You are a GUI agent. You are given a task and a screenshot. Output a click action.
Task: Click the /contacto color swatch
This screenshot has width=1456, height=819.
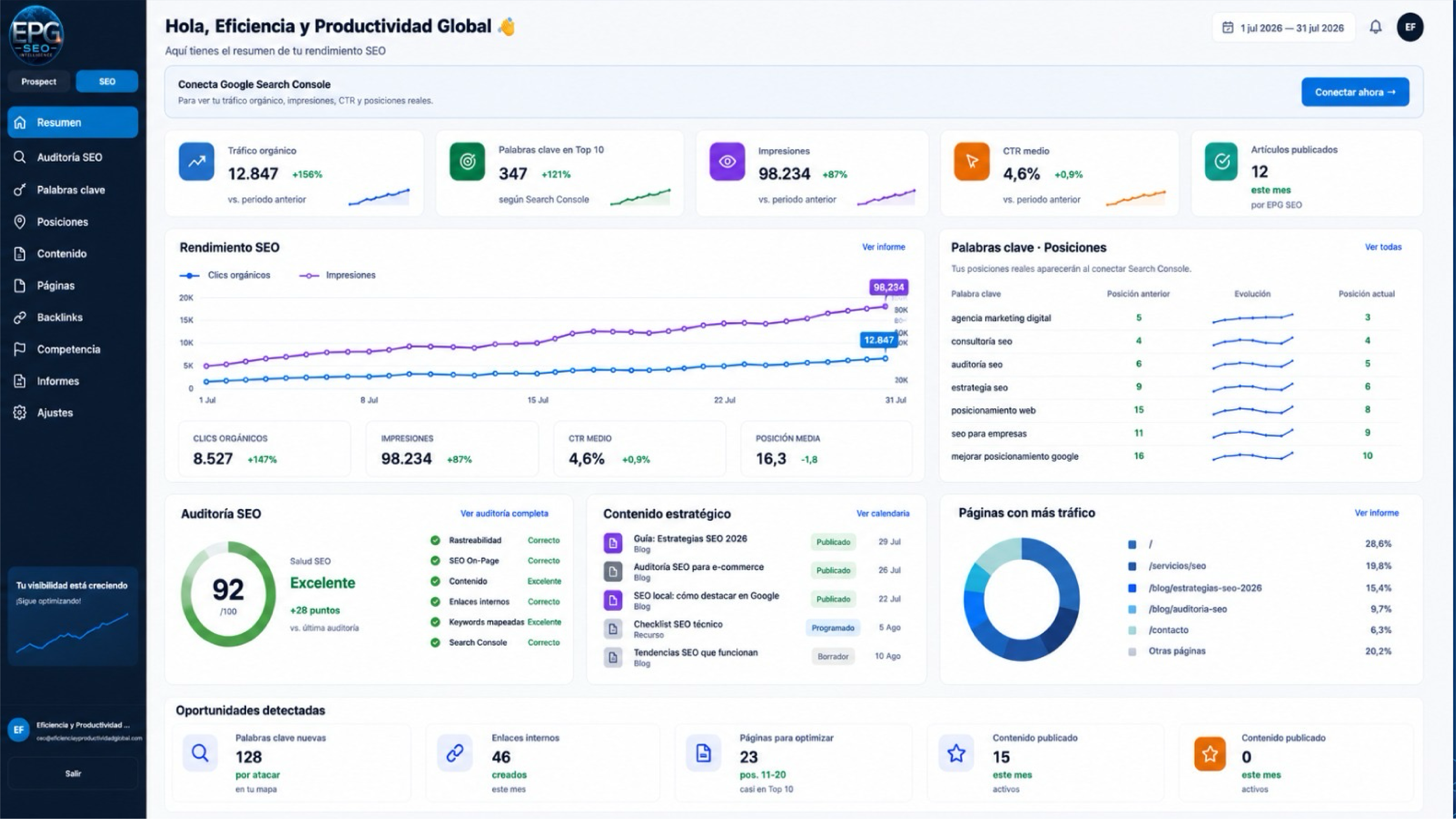tap(1132, 630)
